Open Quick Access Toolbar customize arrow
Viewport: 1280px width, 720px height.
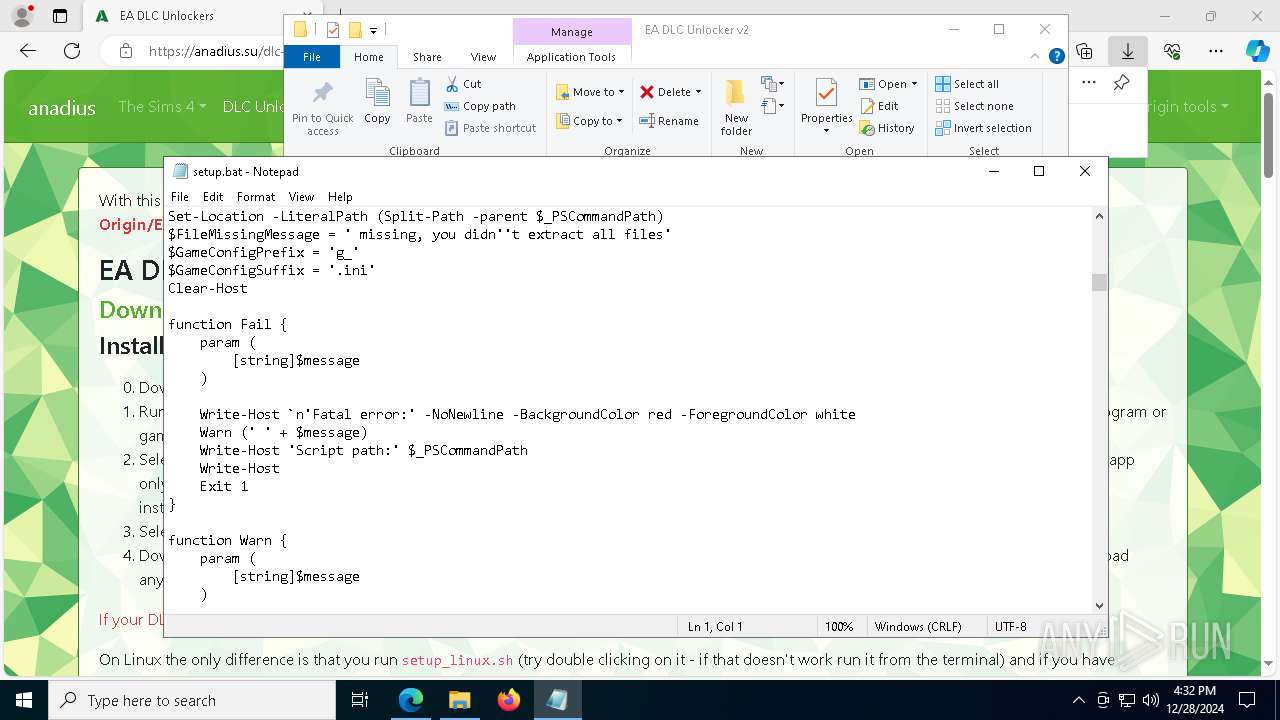click(373, 30)
